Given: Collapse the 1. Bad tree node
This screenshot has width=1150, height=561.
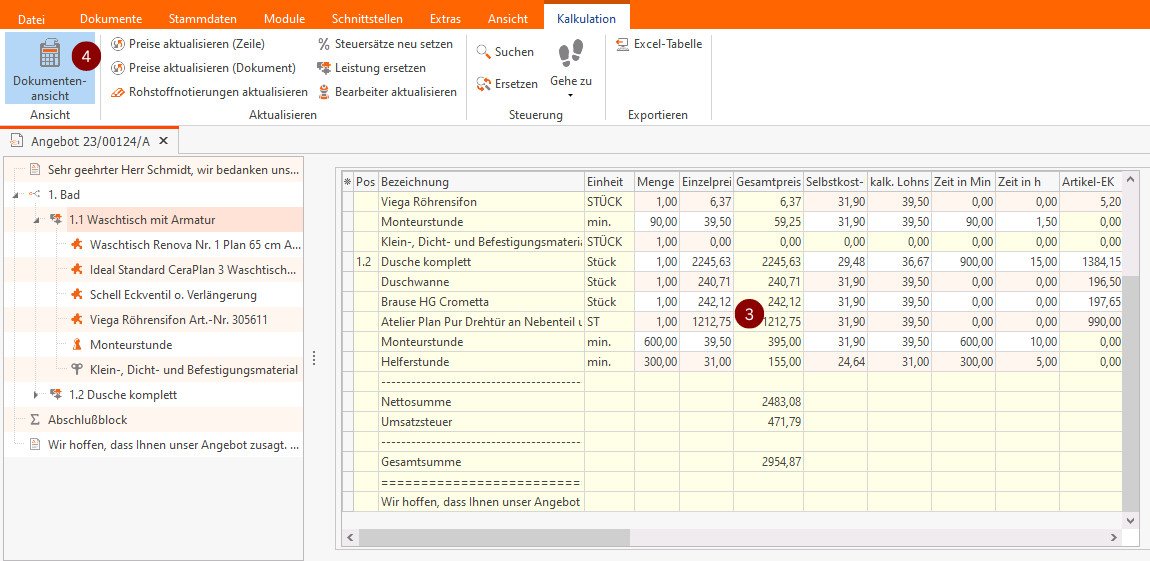Looking at the screenshot, I should (17, 195).
